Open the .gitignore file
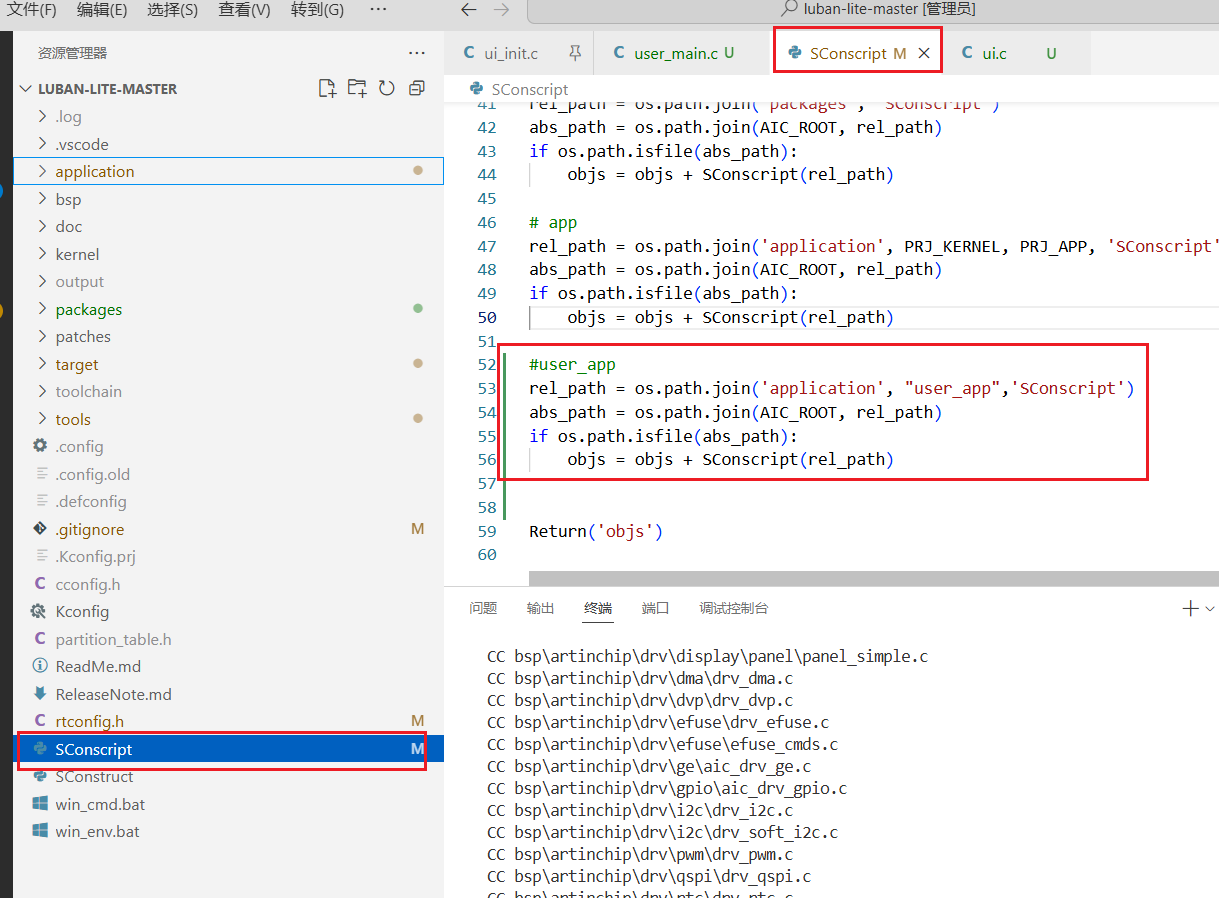 pyautogui.click(x=228, y=529)
